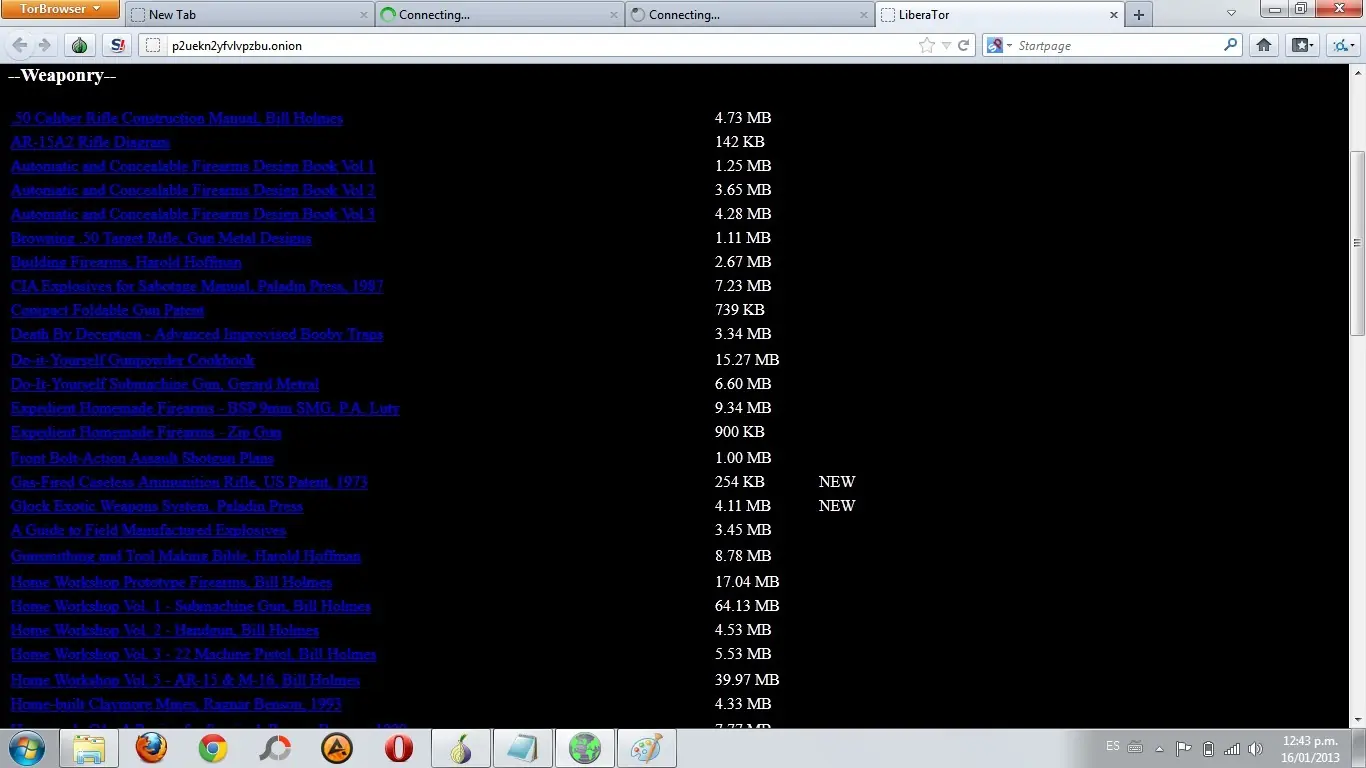
Task: Expand the address bar history dropdown arrow
Action: 946,45
